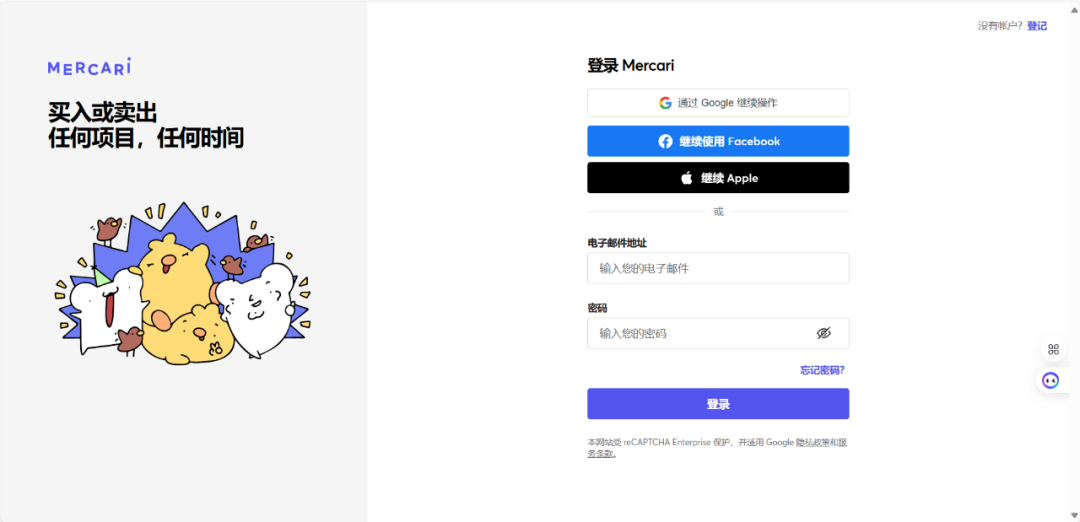Screen dimensions: 1080x522
Task: Click the Google logo icon
Action: [x=665, y=103]
